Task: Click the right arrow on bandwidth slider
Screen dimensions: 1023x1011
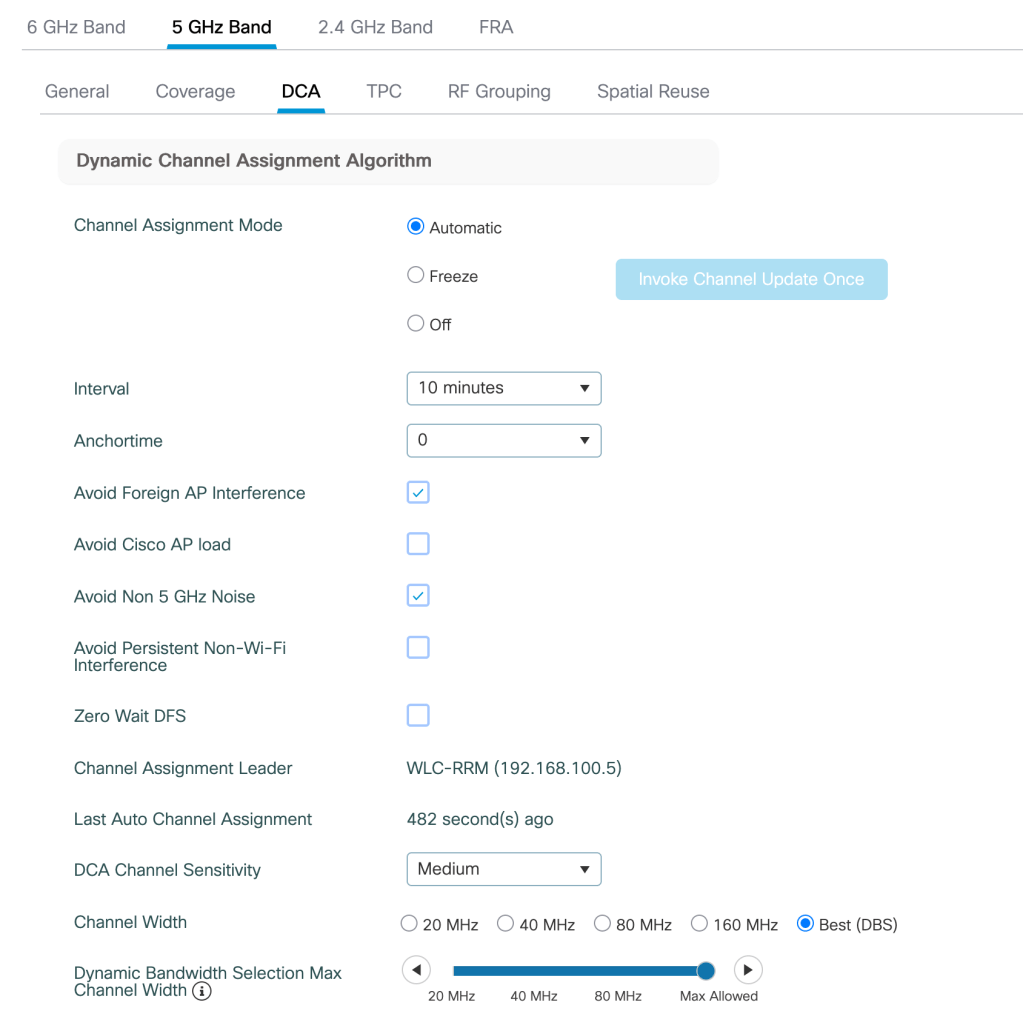Action: pos(748,970)
